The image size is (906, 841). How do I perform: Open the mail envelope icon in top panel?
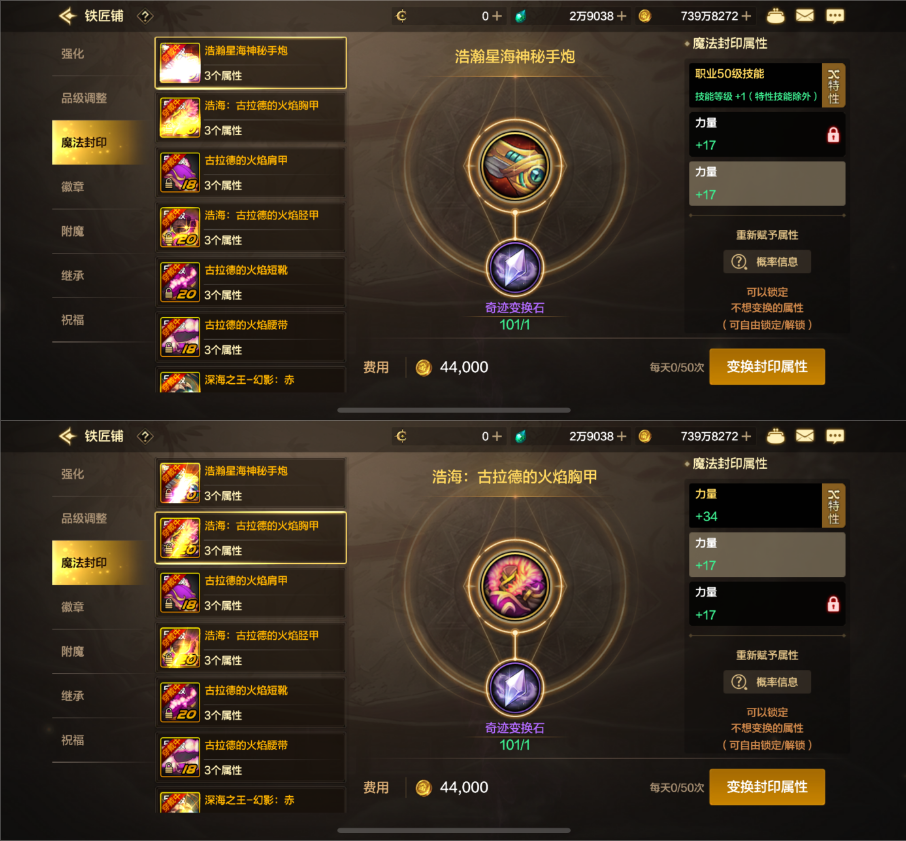805,16
